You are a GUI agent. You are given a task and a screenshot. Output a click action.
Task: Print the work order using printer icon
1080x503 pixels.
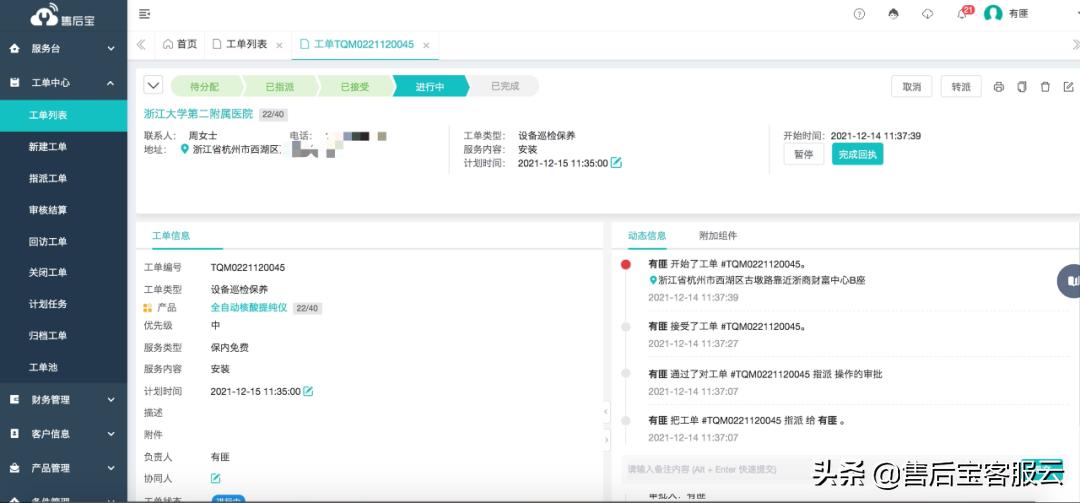999,87
